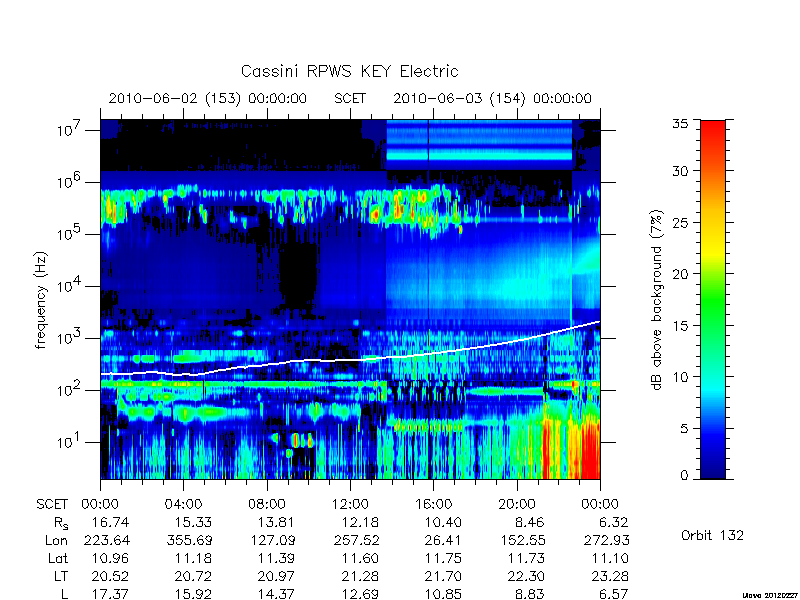
Task: Click the 'Orbit 132' label
Action: (x=712, y=536)
